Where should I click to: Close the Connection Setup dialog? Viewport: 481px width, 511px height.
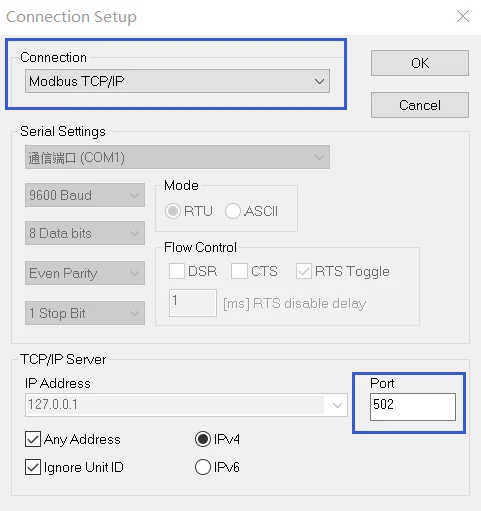[463, 16]
